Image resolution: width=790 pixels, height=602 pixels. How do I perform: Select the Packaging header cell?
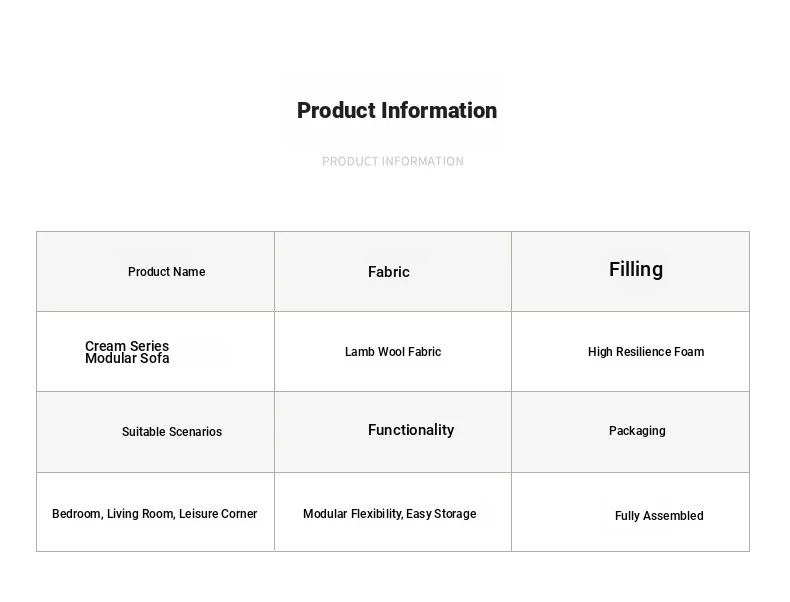[x=630, y=432]
